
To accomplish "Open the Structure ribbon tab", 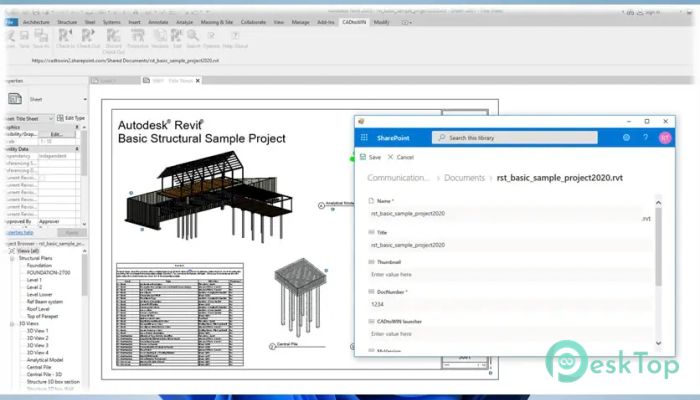I will pos(67,22).
